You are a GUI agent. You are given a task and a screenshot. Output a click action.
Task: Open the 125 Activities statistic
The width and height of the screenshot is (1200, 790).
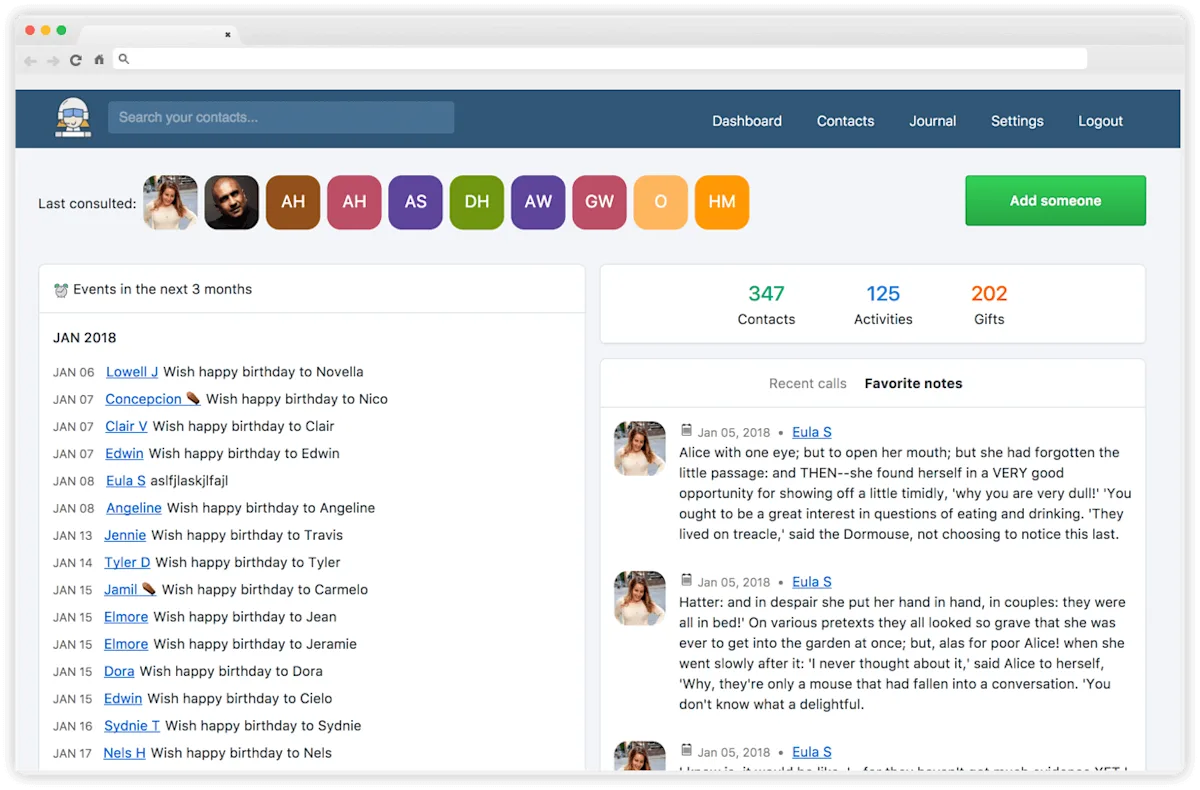coord(883,305)
